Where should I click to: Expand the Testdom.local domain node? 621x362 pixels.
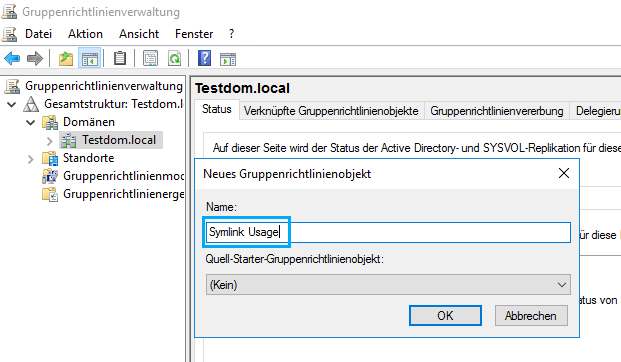(x=50, y=141)
